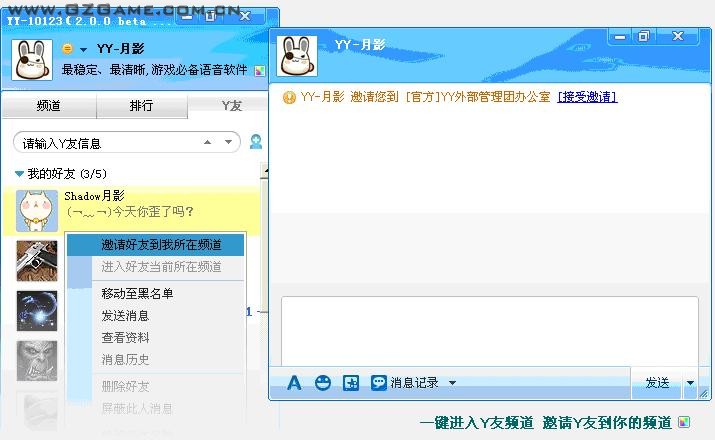Click the small picture icon after signature text

[x=260, y=71]
